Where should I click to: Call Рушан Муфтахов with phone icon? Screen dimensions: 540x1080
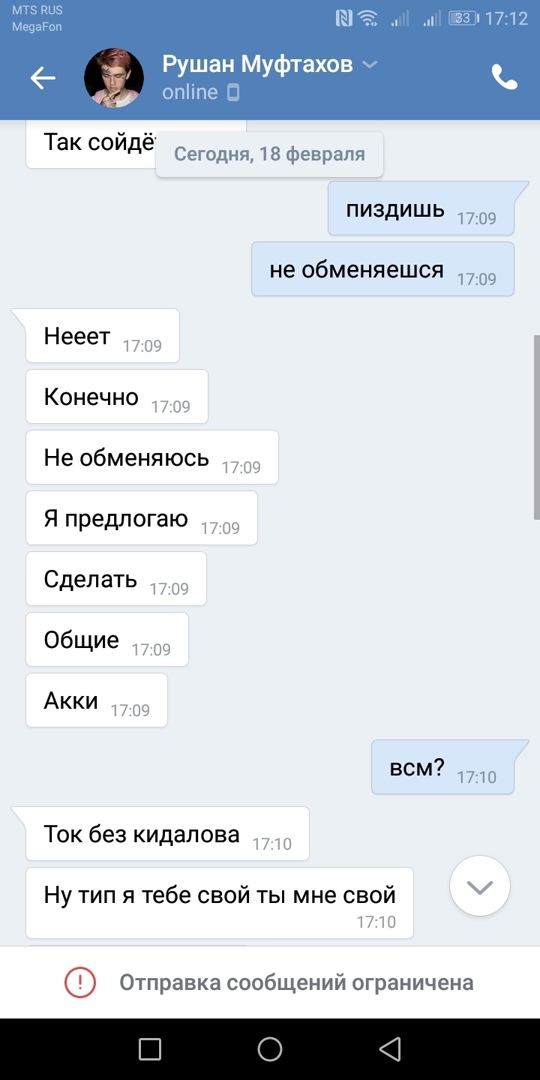pos(504,77)
